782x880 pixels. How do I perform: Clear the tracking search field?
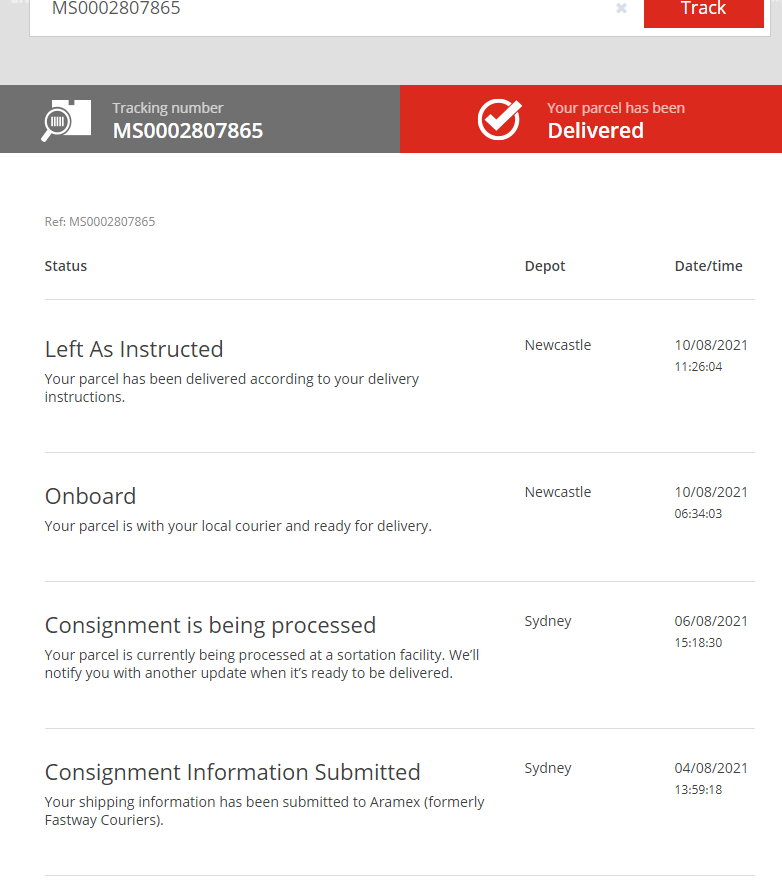621,9
